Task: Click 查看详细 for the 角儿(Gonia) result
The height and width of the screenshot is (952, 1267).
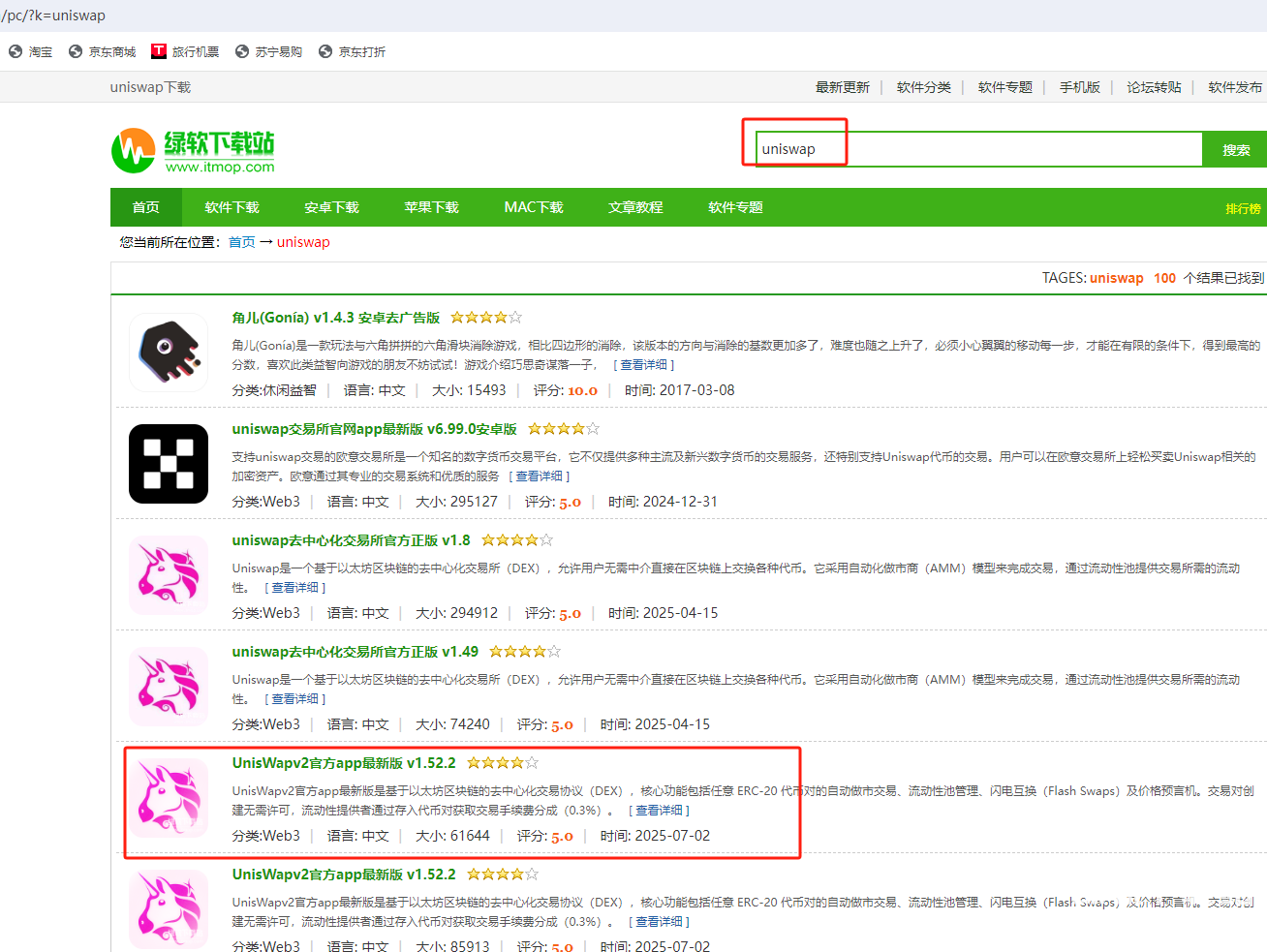Action: (644, 365)
